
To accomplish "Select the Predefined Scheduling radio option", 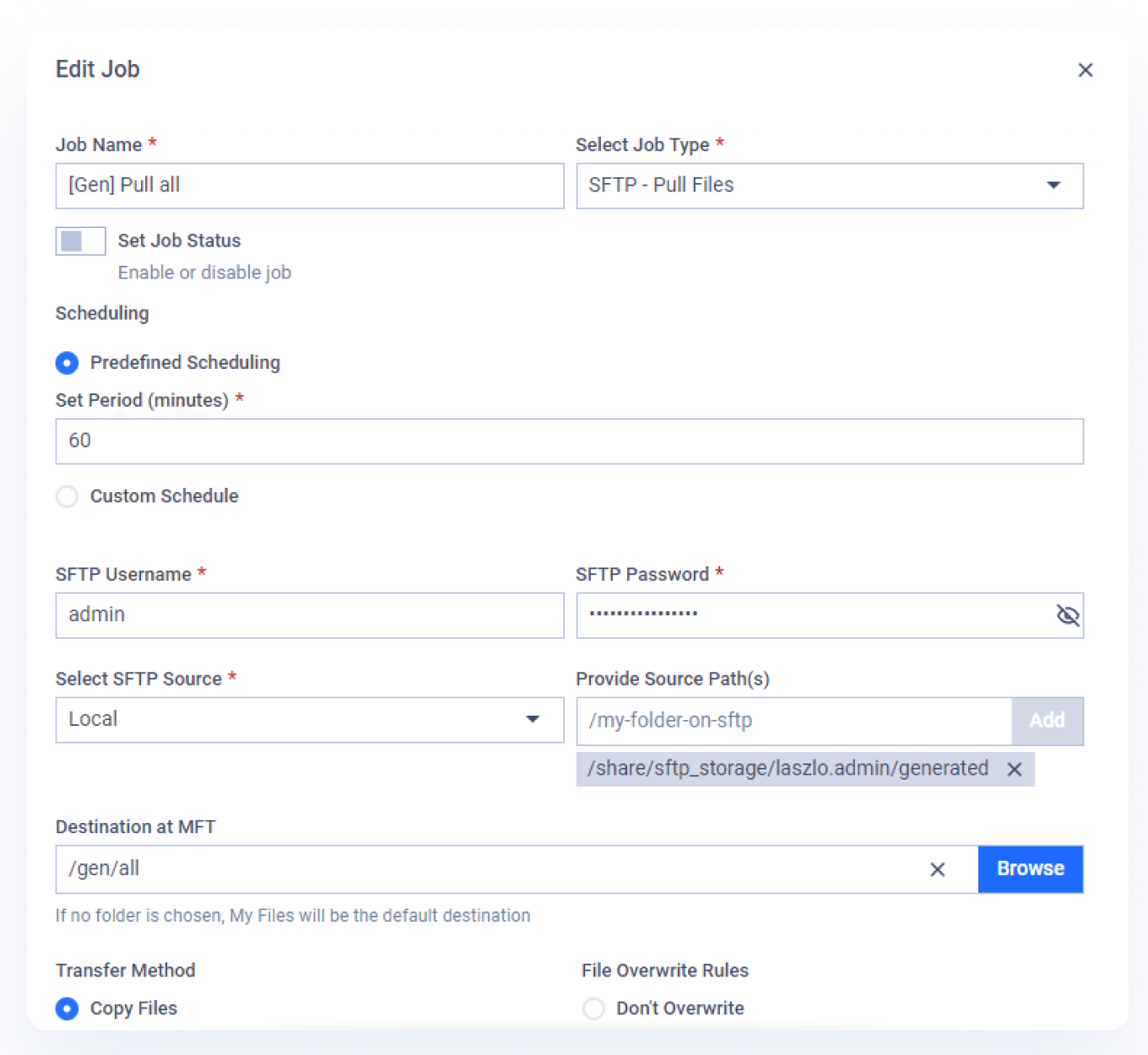I will point(68,363).
